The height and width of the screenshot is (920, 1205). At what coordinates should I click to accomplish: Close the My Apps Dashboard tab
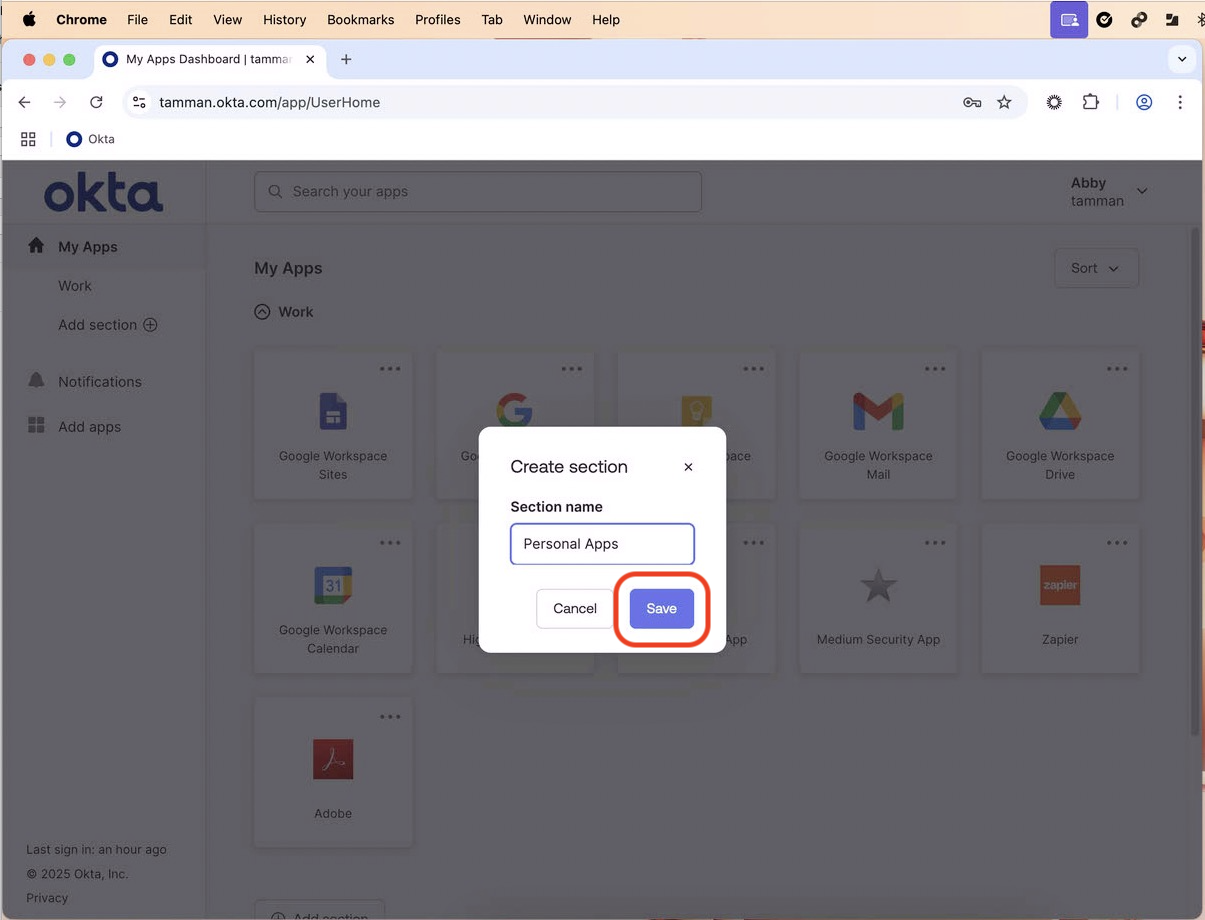coord(310,59)
